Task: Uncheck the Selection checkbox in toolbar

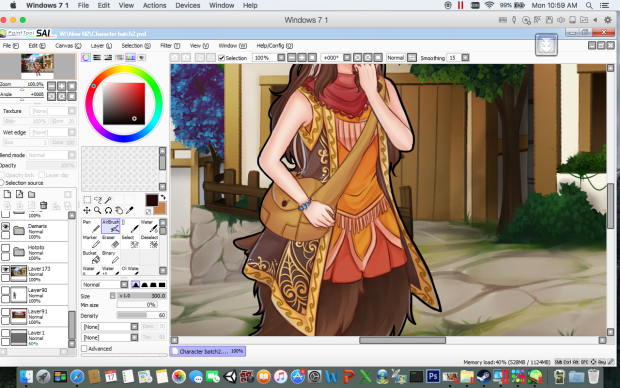Action: pos(221,58)
